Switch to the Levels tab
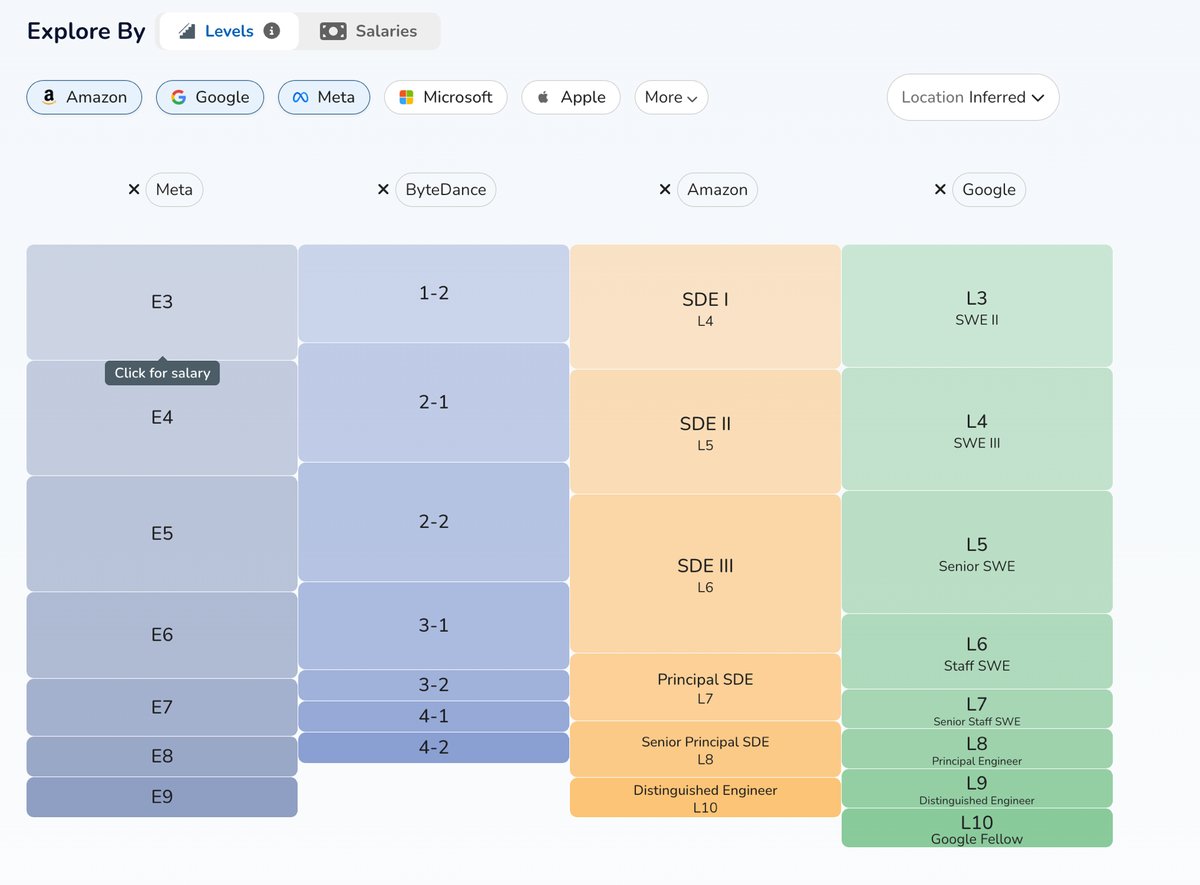Image resolution: width=1200 pixels, height=885 pixels. coord(229,31)
